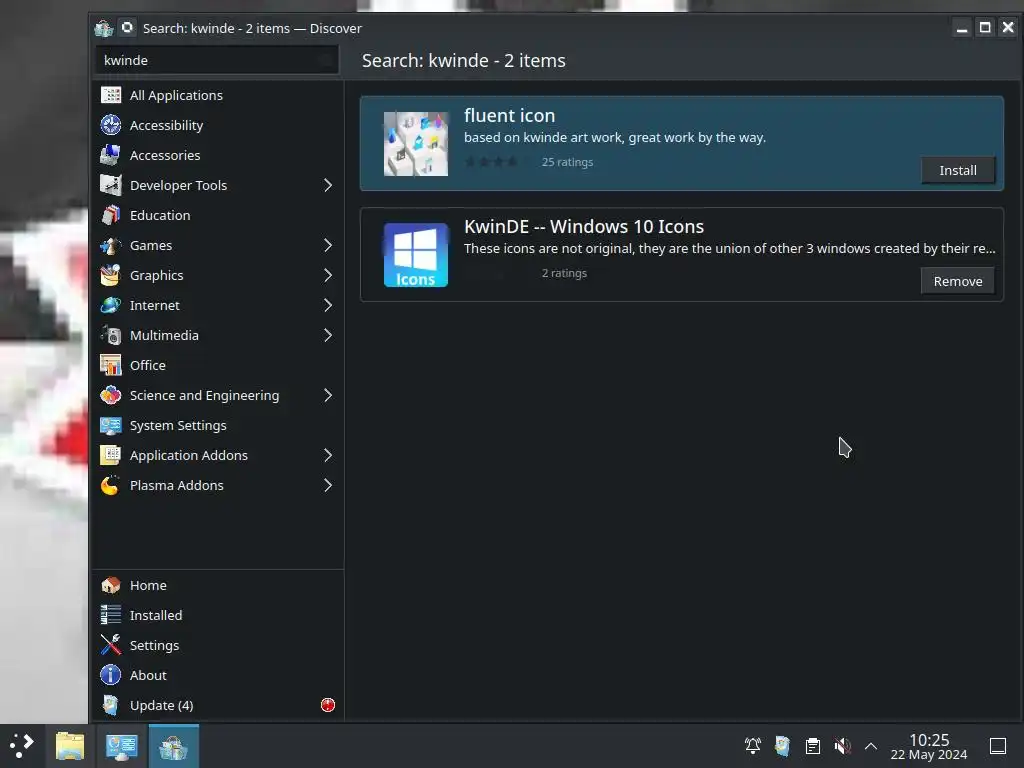Click the Update sidebar icon
This screenshot has width=1024, height=768.
click(110, 705)
